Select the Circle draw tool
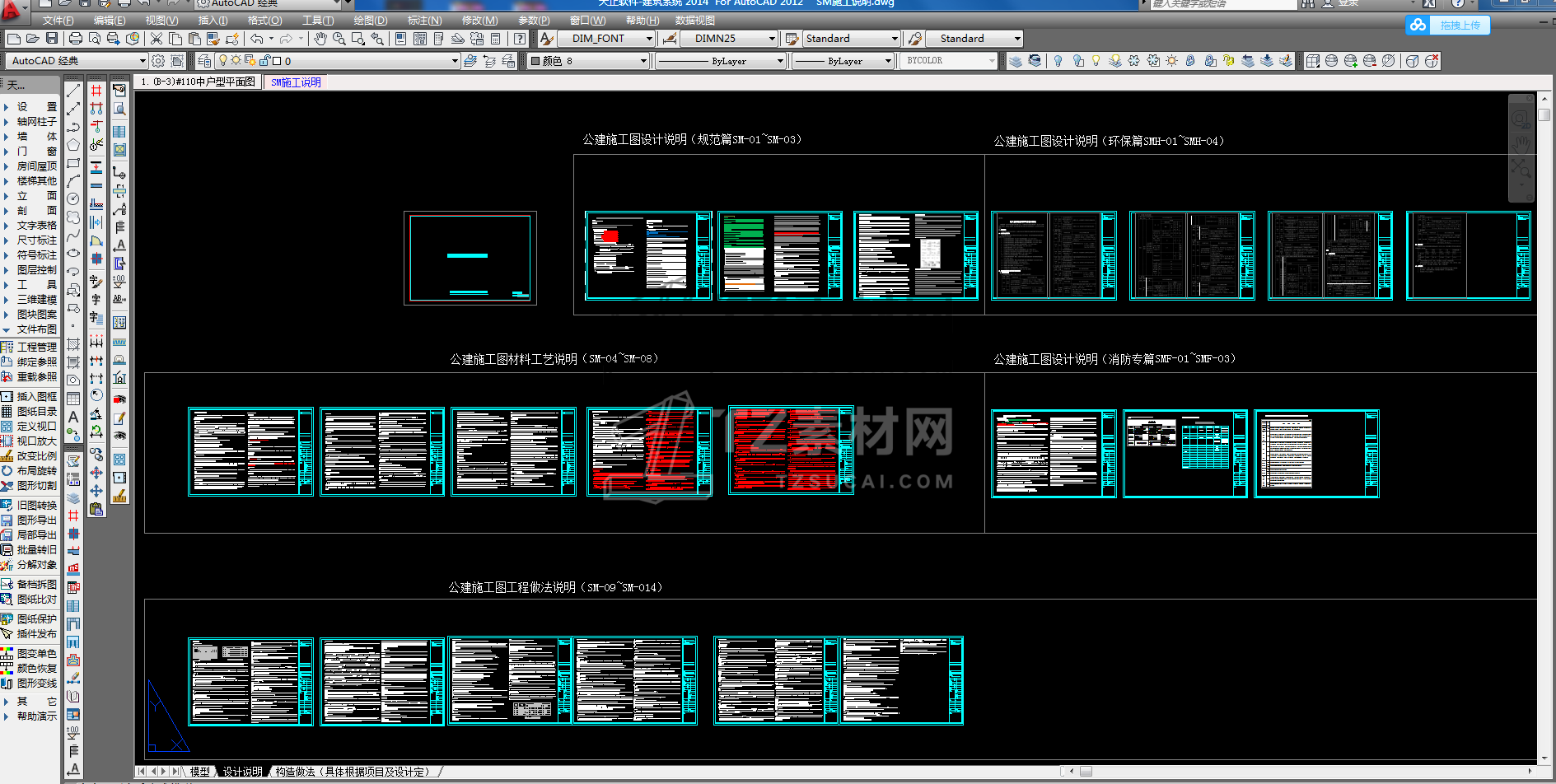1556x784 pixels. point(73,199)
